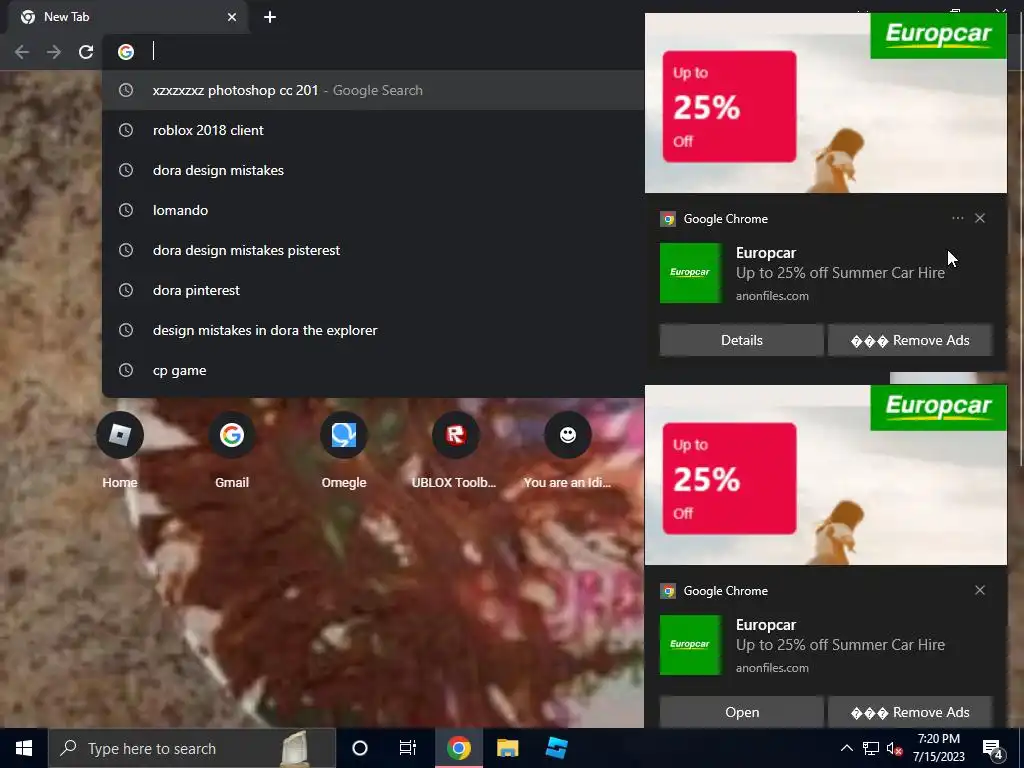
Task: Open File Explorer from the taskbar
Action: tap(507, 748)
